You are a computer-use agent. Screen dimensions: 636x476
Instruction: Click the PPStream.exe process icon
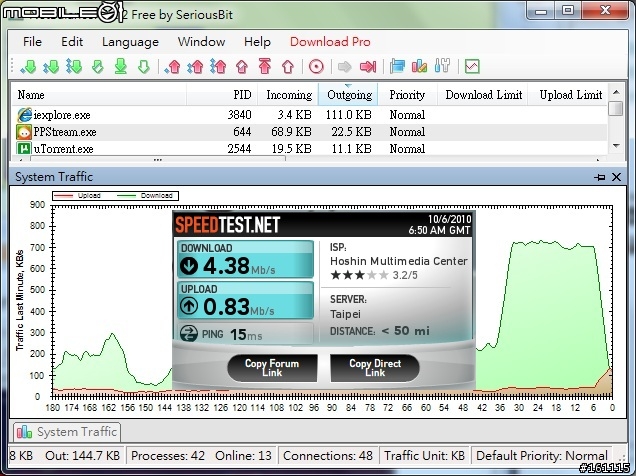(x=24, y=132)
